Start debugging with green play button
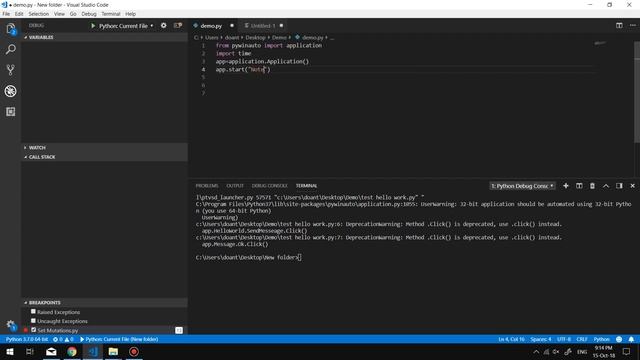The height and width of the screenshot is (360, 640). (x=93, y=26)
